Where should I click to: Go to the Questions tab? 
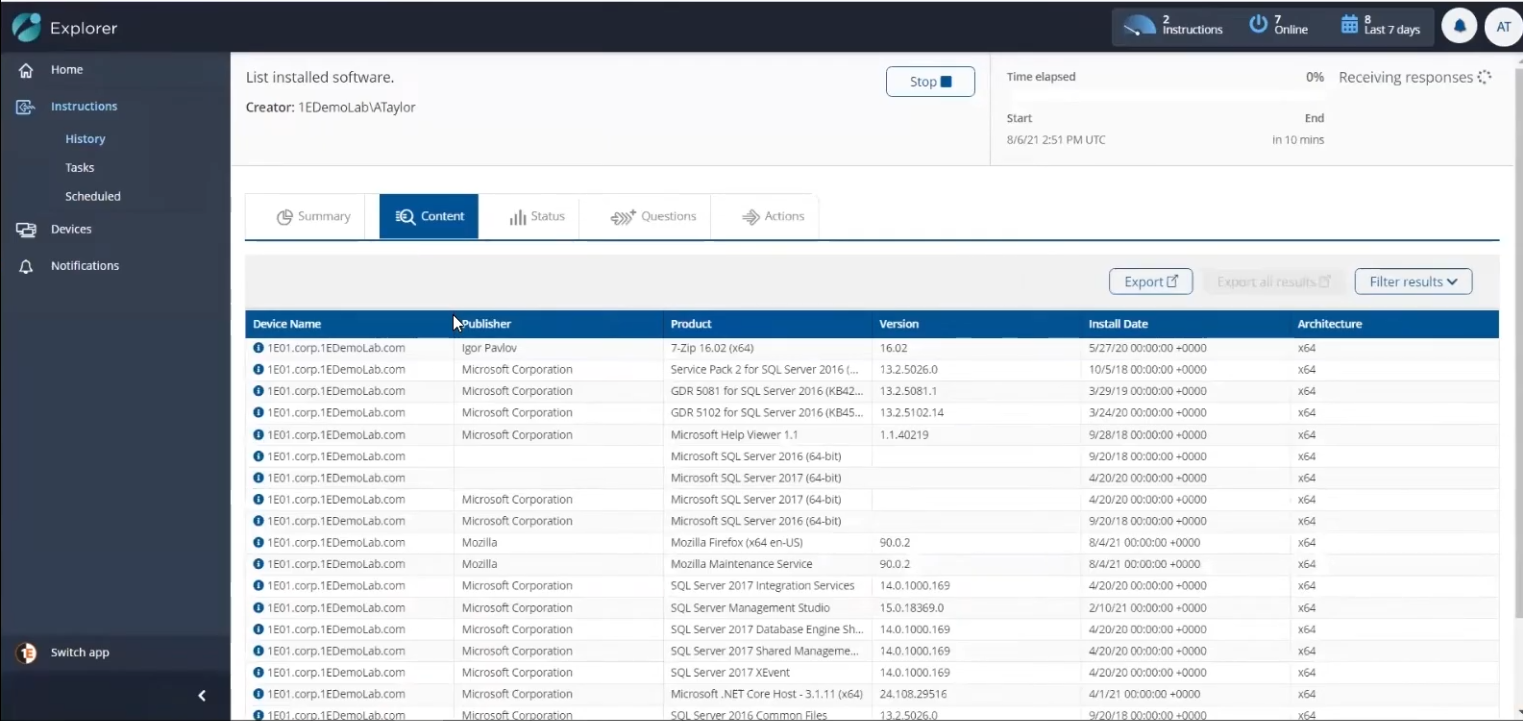click(653, 216)
